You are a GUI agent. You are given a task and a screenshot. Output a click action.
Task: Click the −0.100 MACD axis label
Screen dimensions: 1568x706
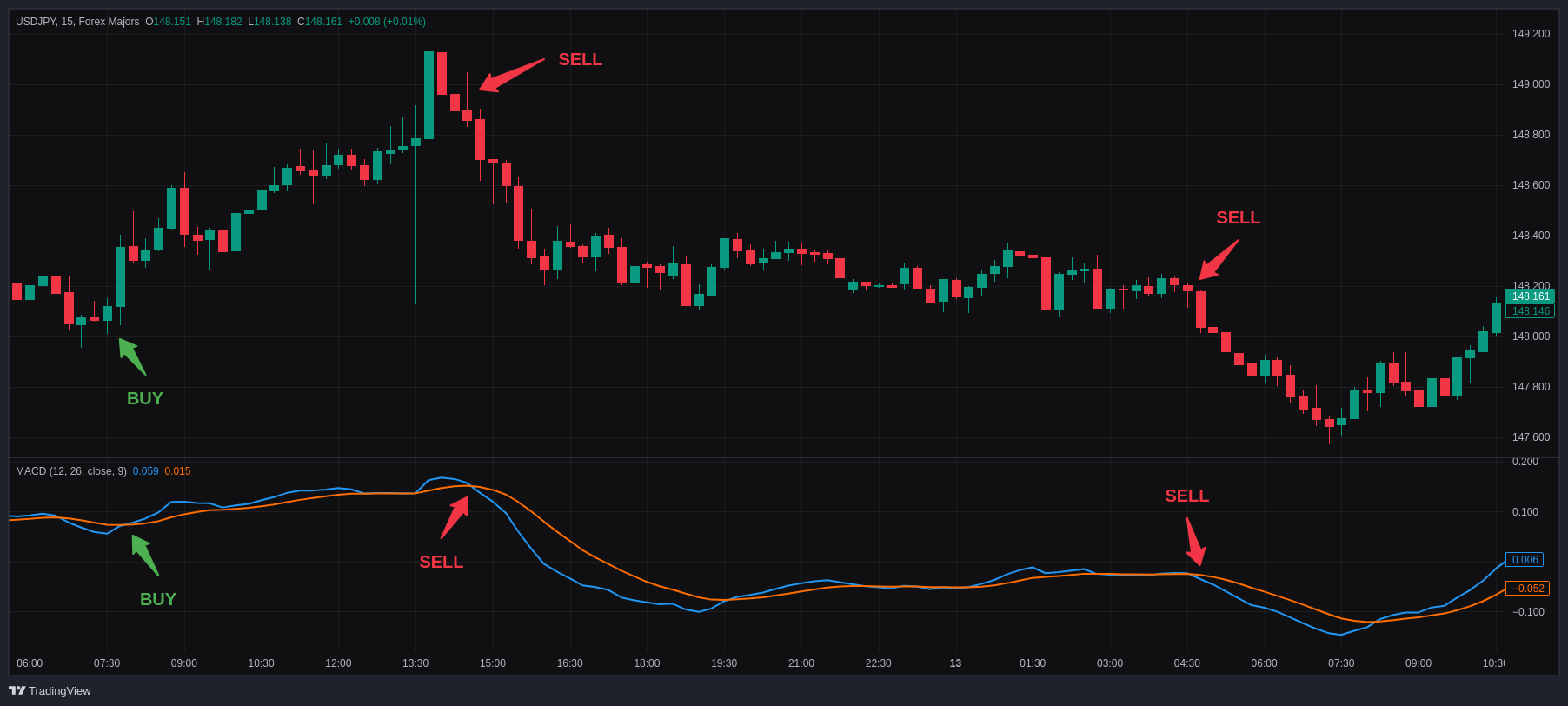[1528, 612]
